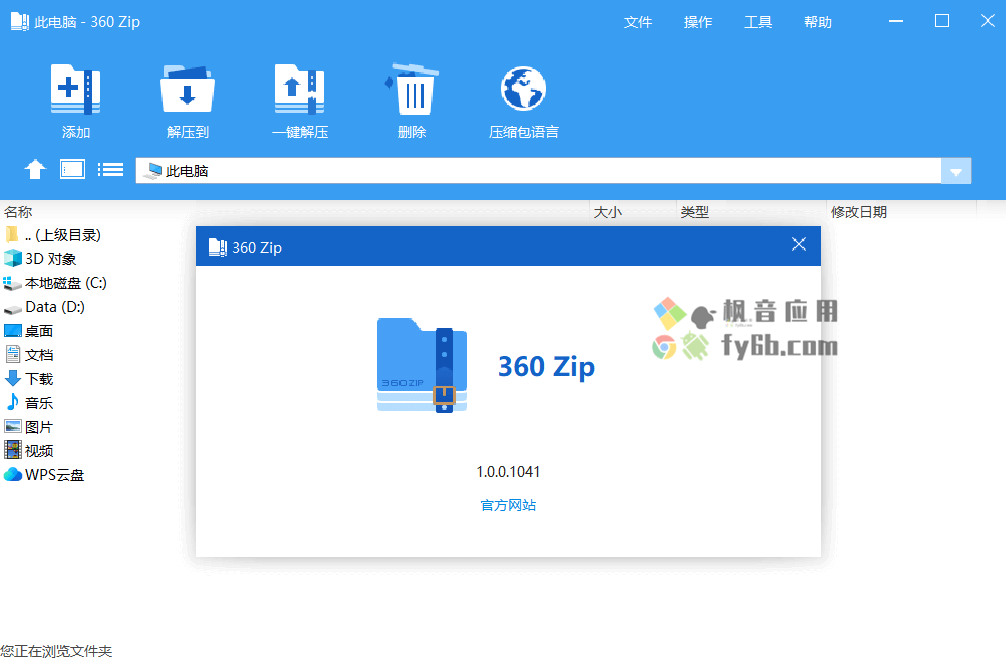This screenshot has width=1006, height=666.
Task: Click the 您正在浏览文件夹 status bar text
Action: click(56, 652)
